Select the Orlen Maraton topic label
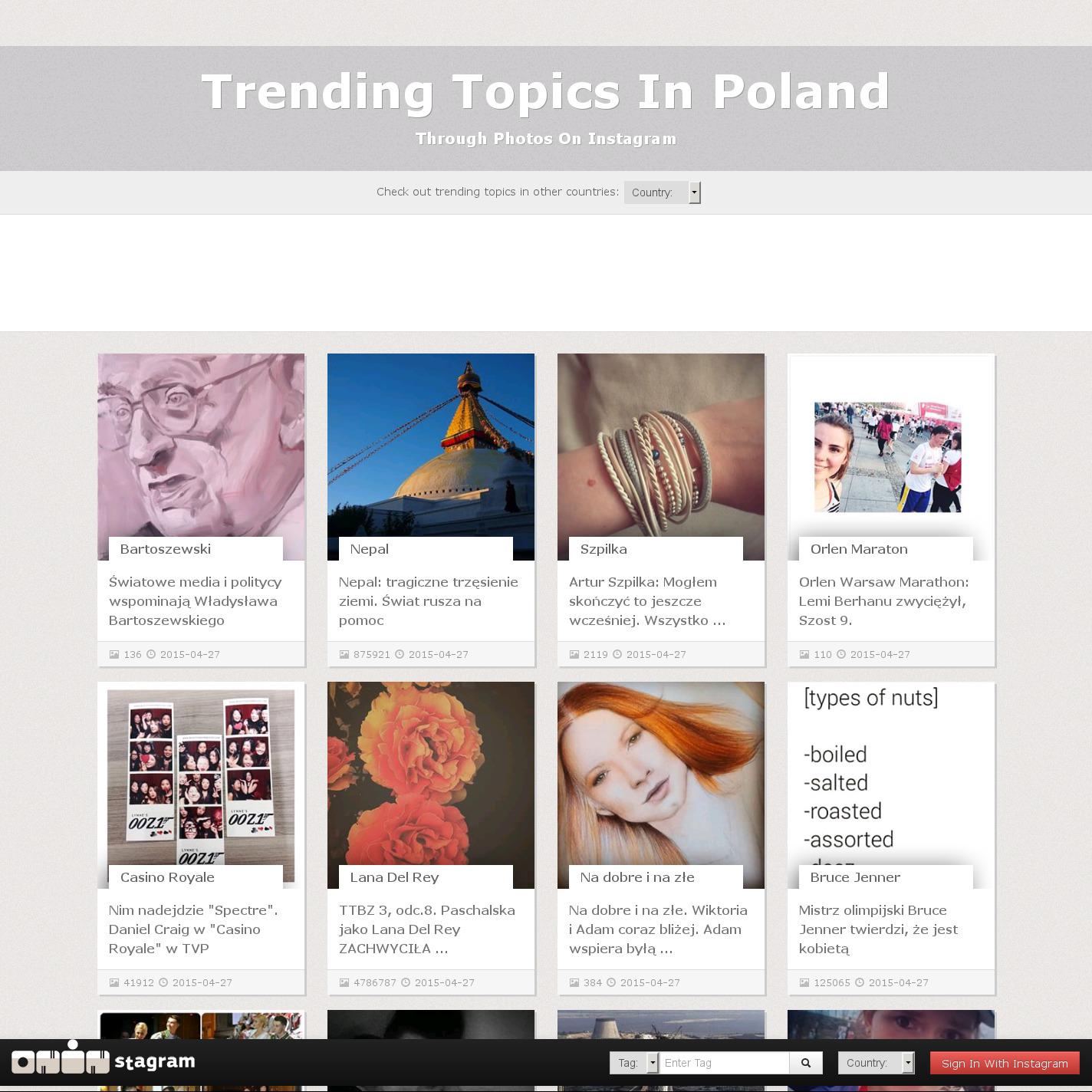 click(x=859, y=549)
